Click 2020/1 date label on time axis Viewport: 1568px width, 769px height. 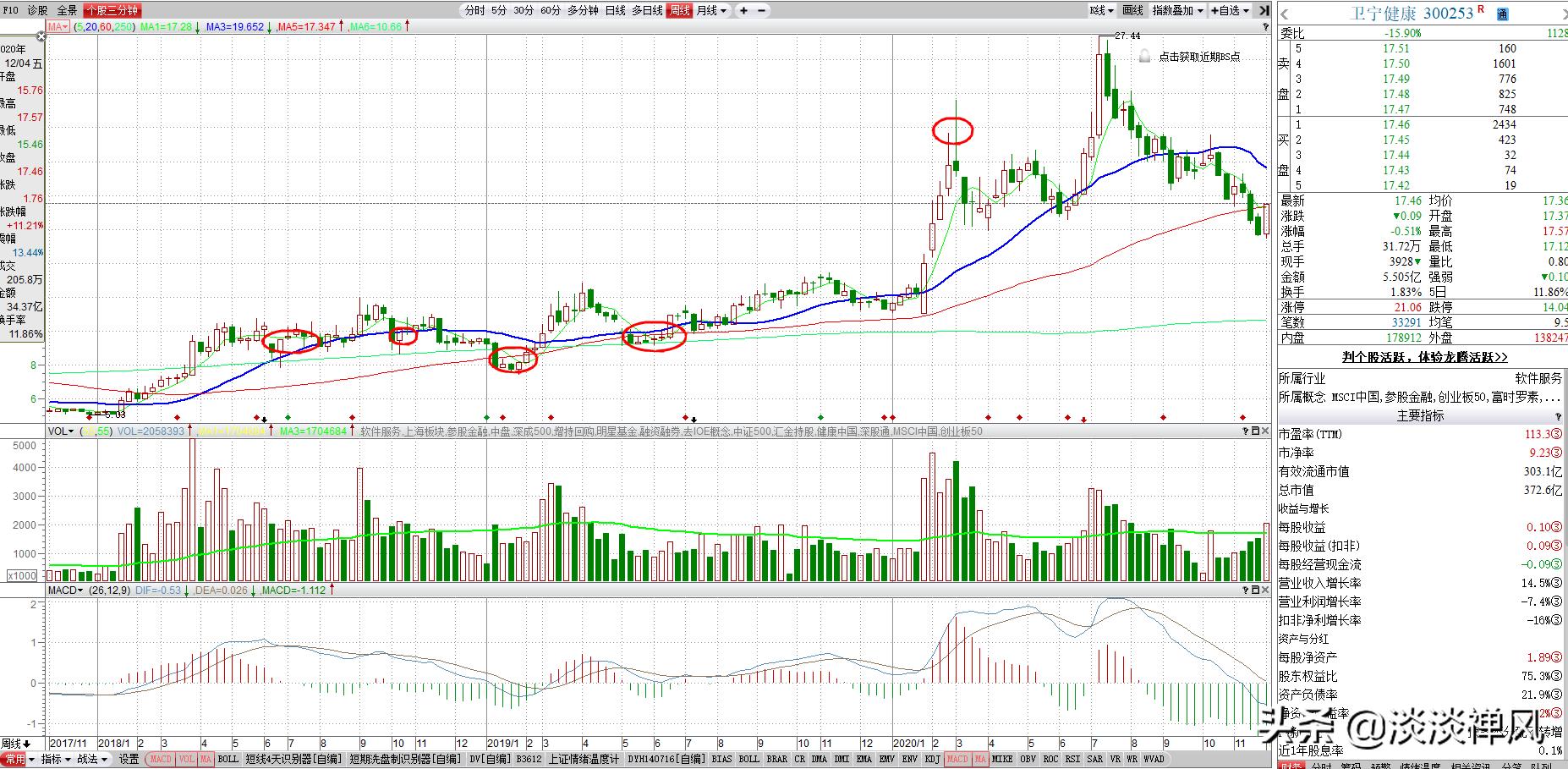tap(911, 744)
